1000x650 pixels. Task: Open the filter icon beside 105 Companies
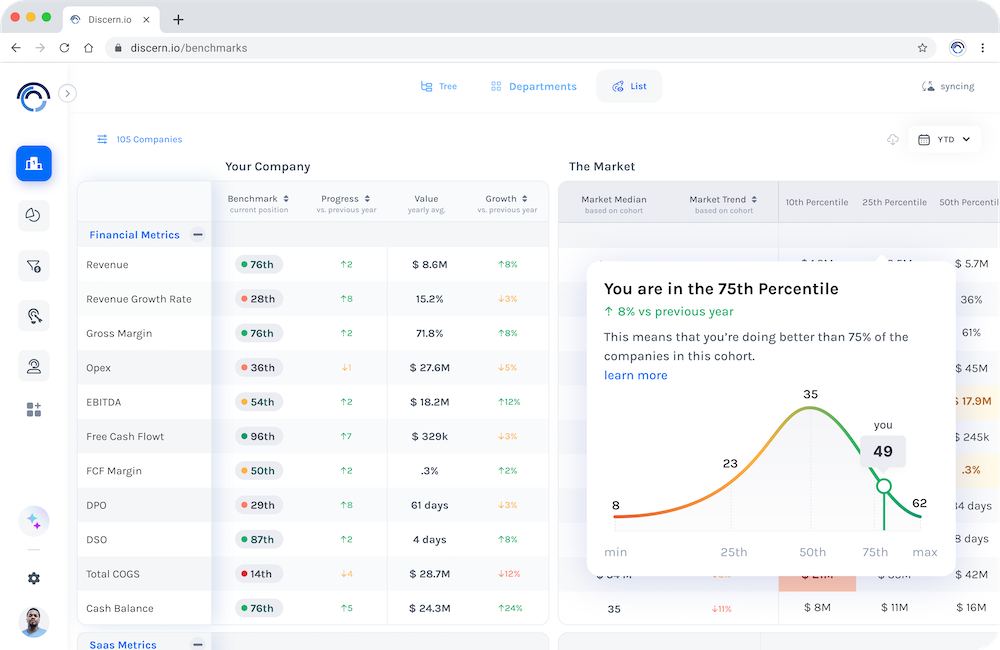point(102,139)
